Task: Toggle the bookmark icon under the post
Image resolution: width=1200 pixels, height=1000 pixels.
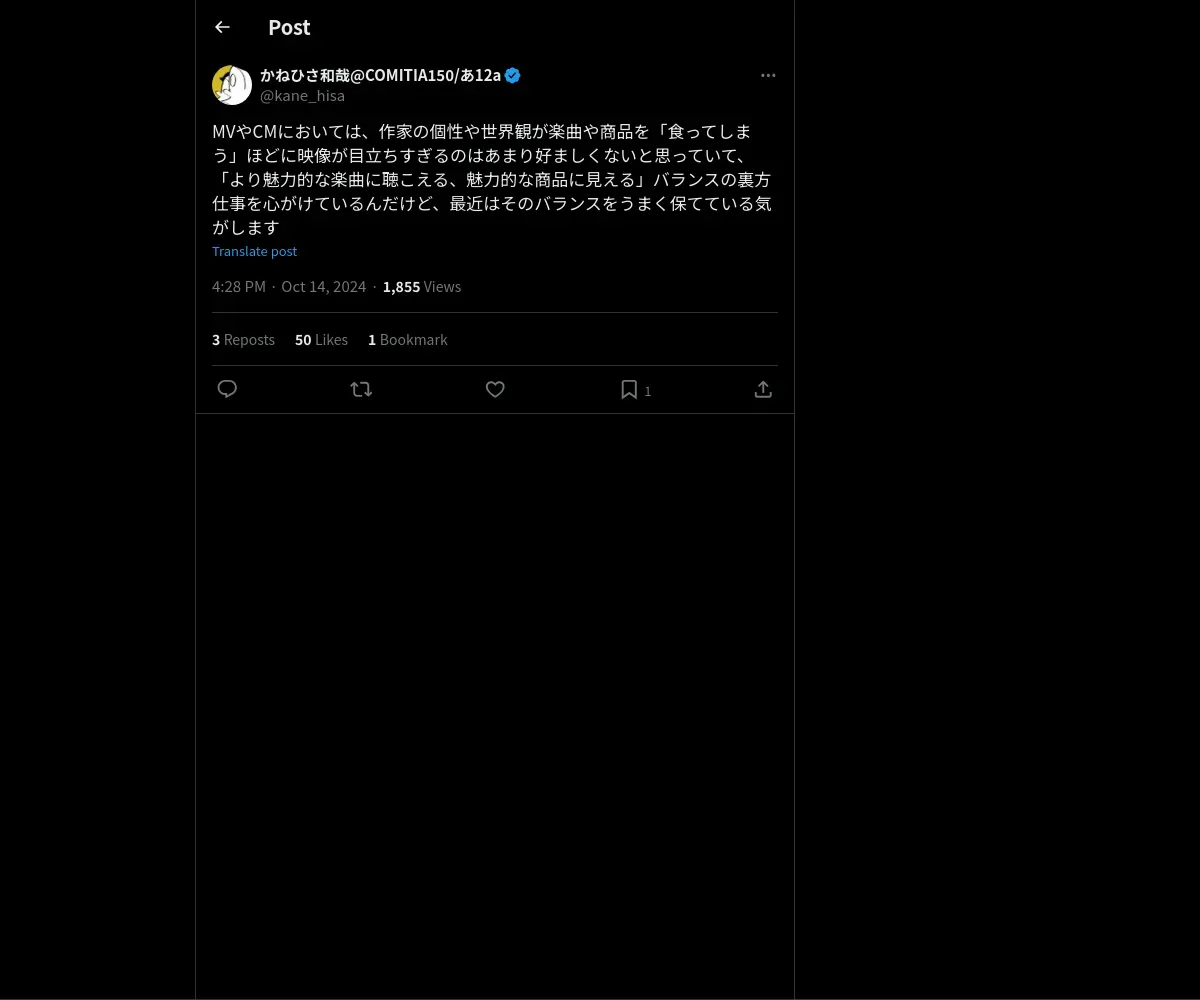Action: click(x=629, y=389)
